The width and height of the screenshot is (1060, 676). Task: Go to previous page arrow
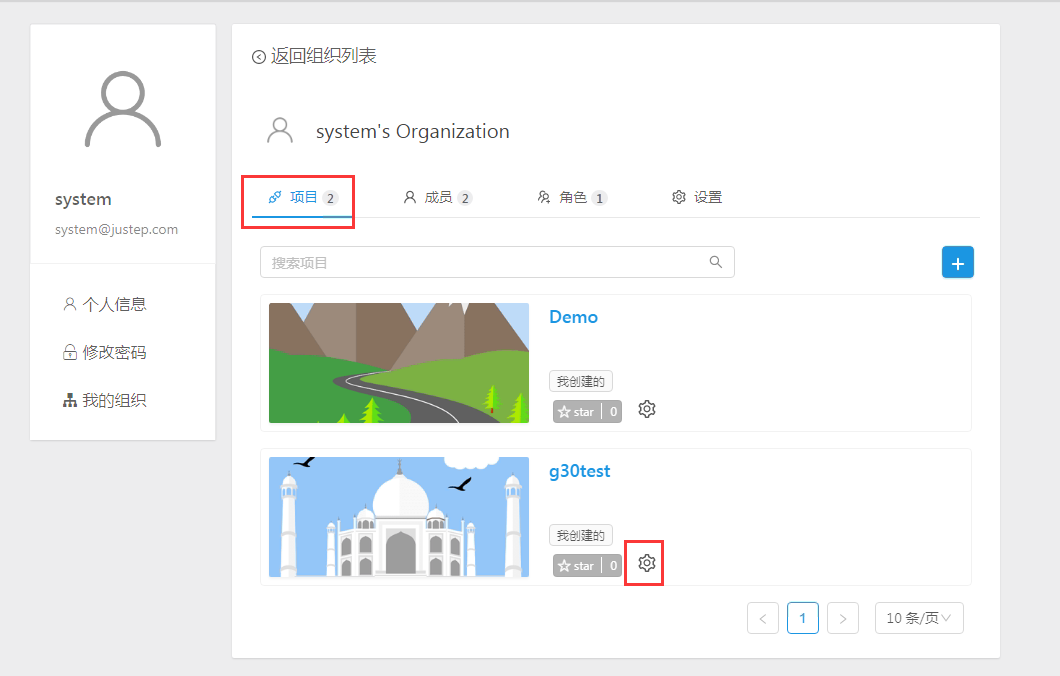[763, 618]
